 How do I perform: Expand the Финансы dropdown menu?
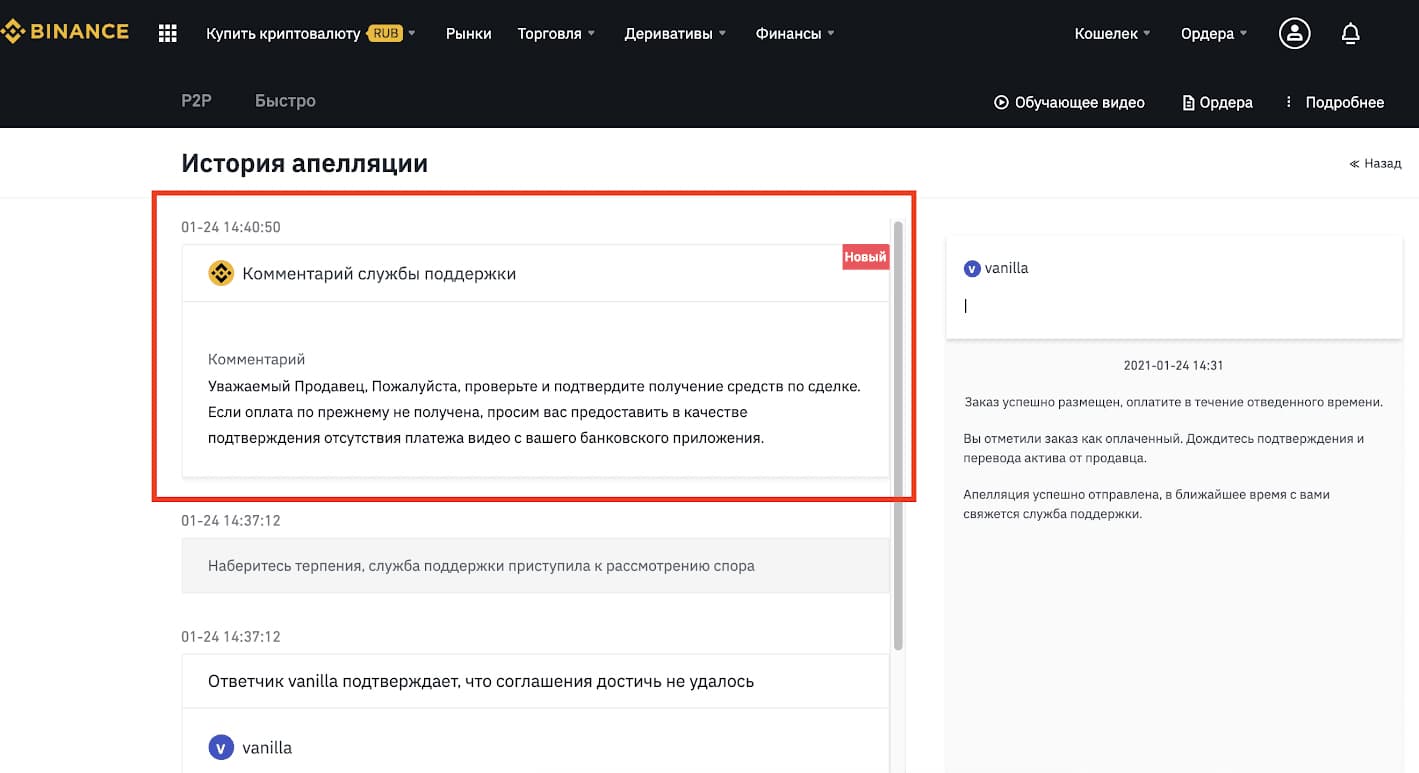[795, 33]
